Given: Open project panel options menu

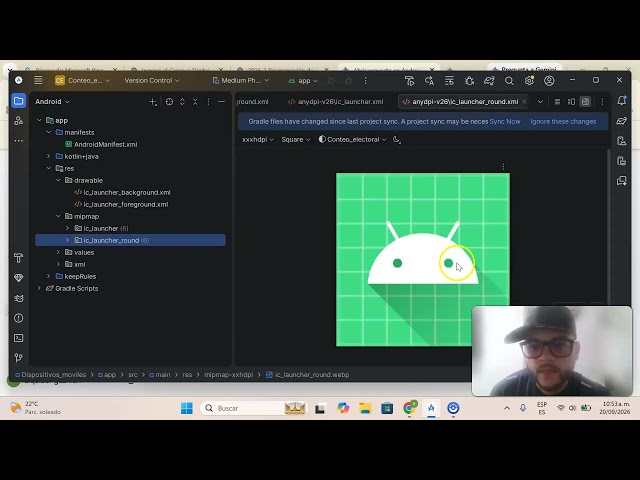Looking at the screenshot, I should (208, 102).
